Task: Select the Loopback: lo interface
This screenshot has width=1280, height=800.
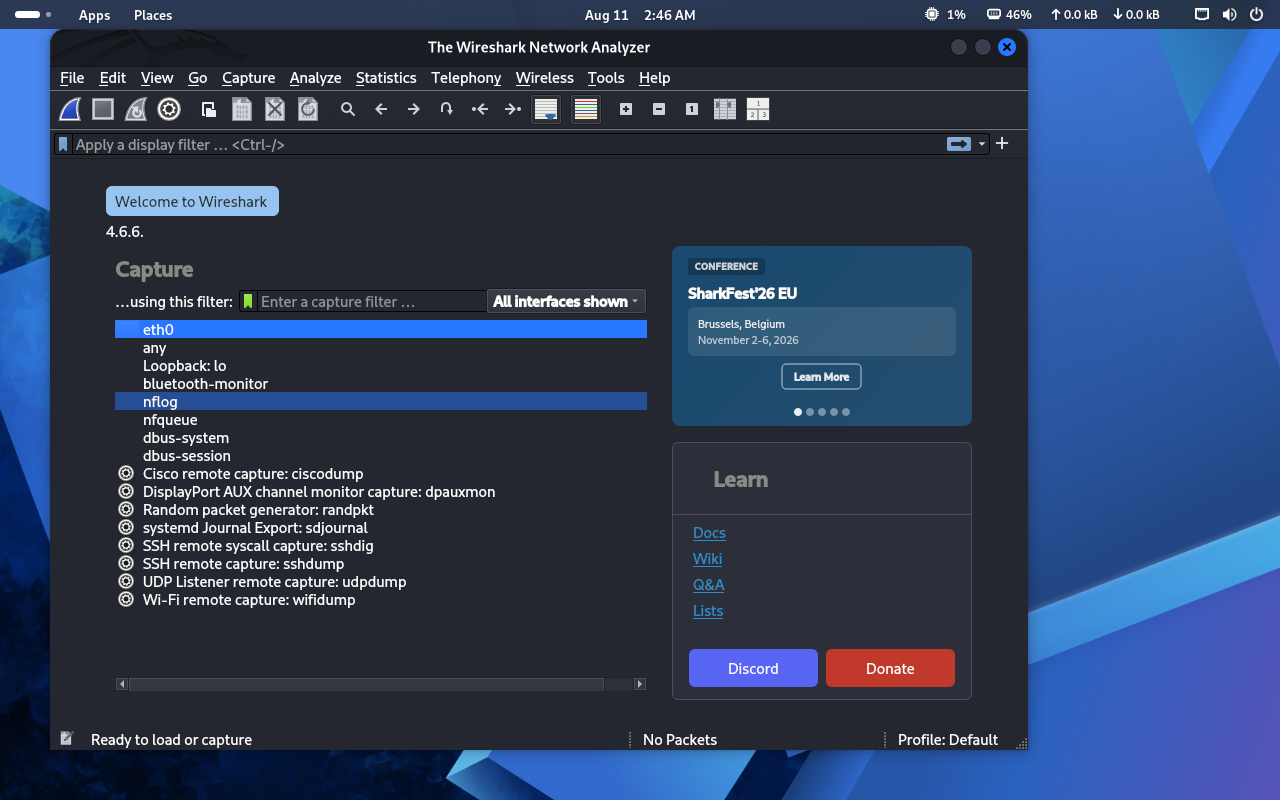Action: (x=381, y=365)
